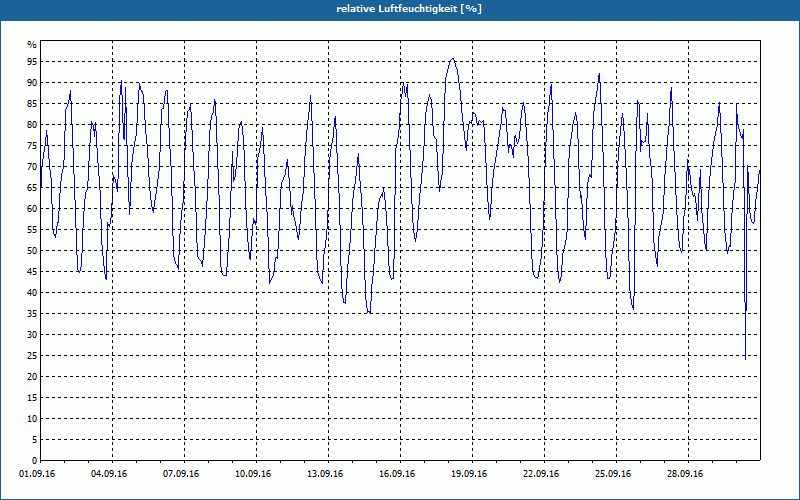Click the y-axis label '45'

(32, 271)
